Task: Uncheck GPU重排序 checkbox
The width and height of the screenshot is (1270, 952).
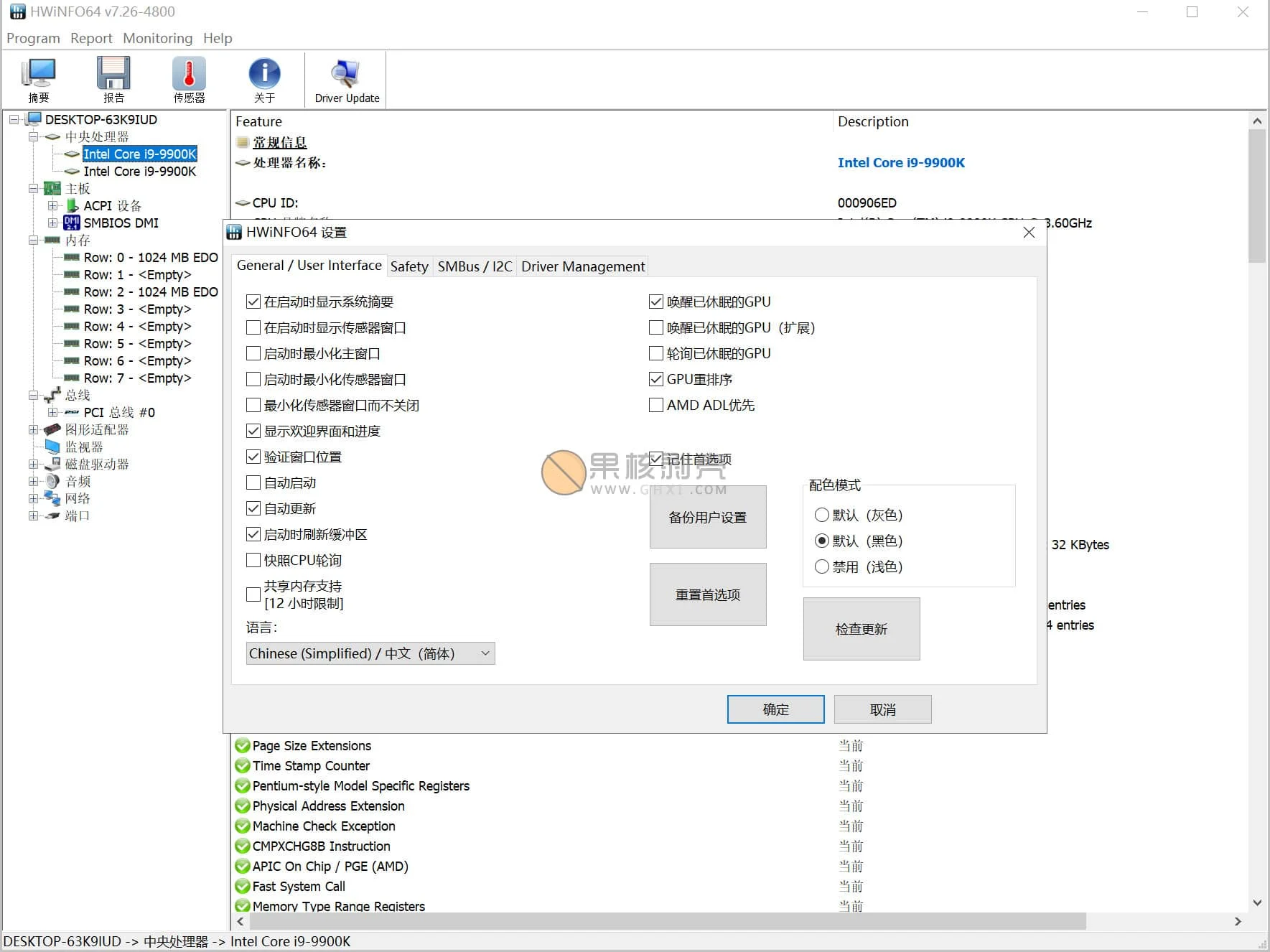Action: (x=655, y=379)
